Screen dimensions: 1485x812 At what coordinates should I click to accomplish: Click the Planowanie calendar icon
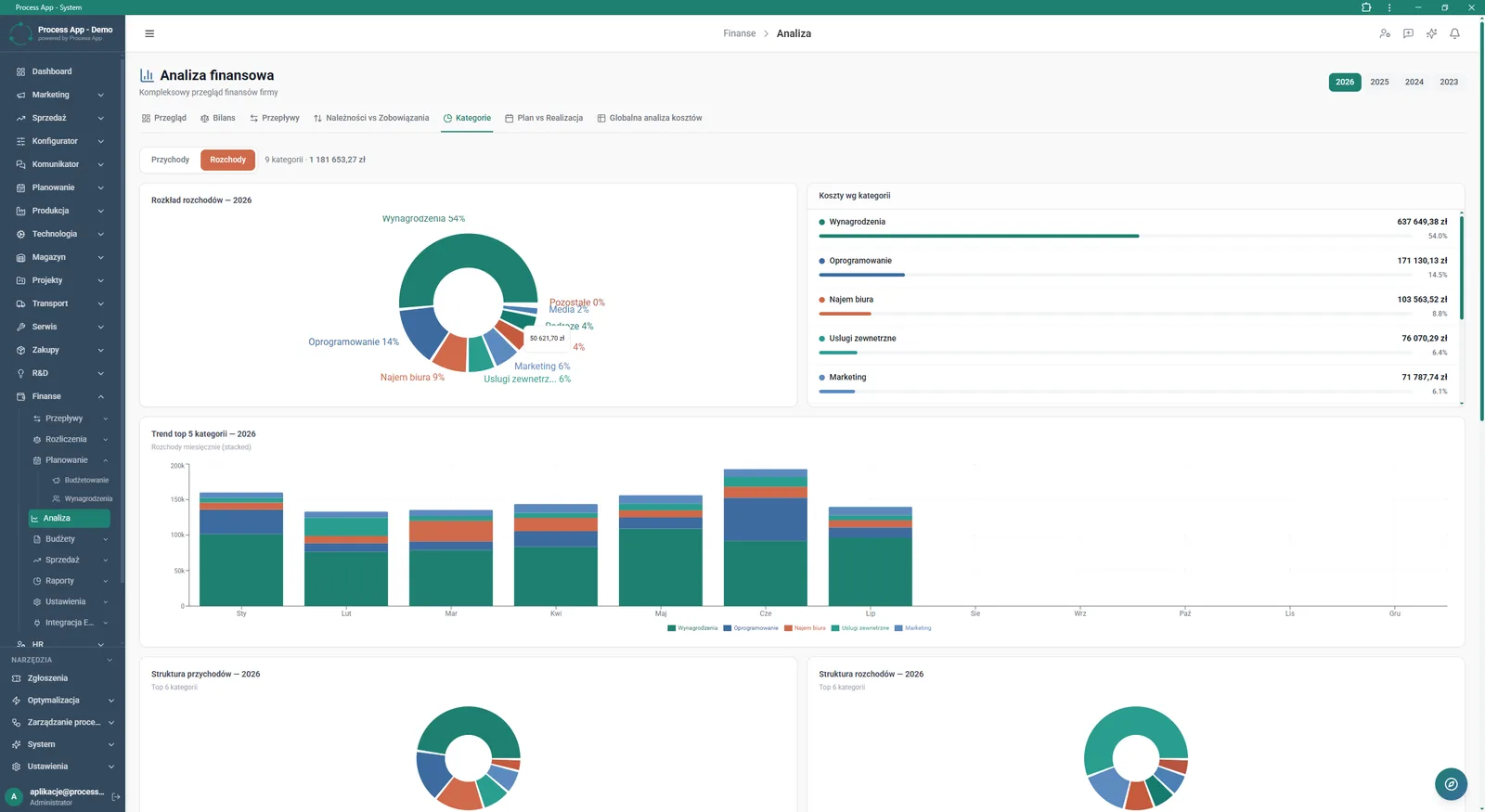click(20, 187)
